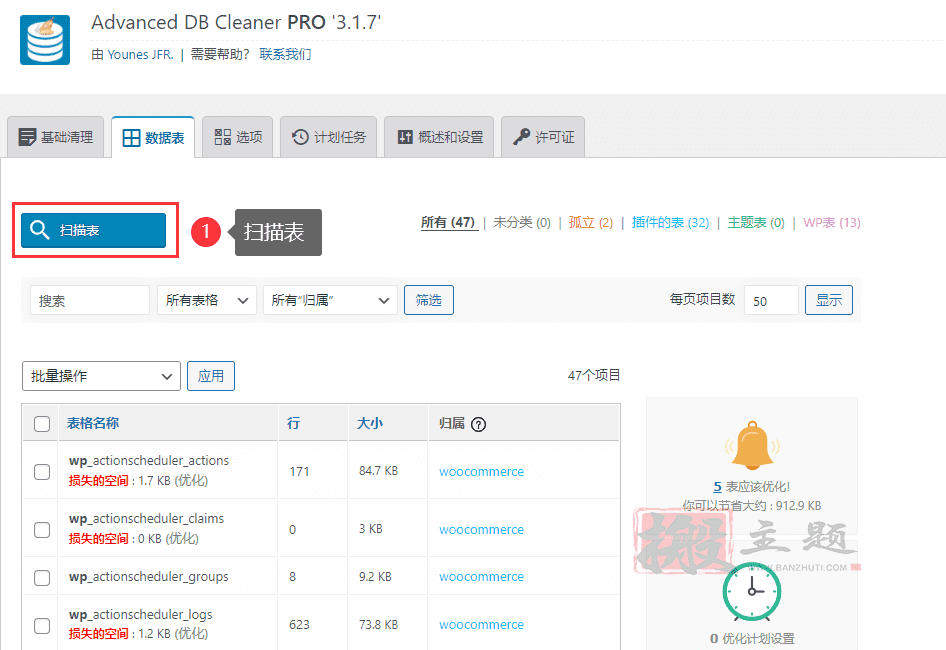Image resolution: width=946 pixels, height=650 pixels.
Task: Click the wp_actionscheduler_groups table name
Action: (148, 576)
